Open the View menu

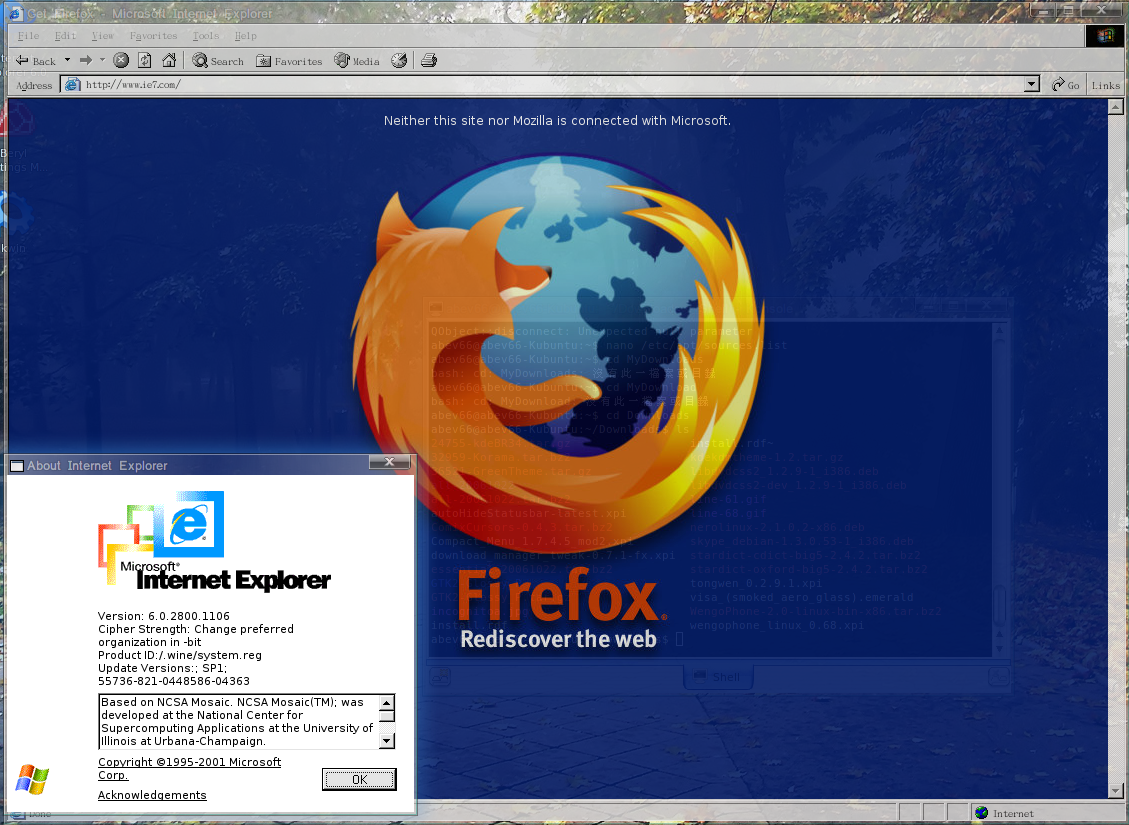102,35
